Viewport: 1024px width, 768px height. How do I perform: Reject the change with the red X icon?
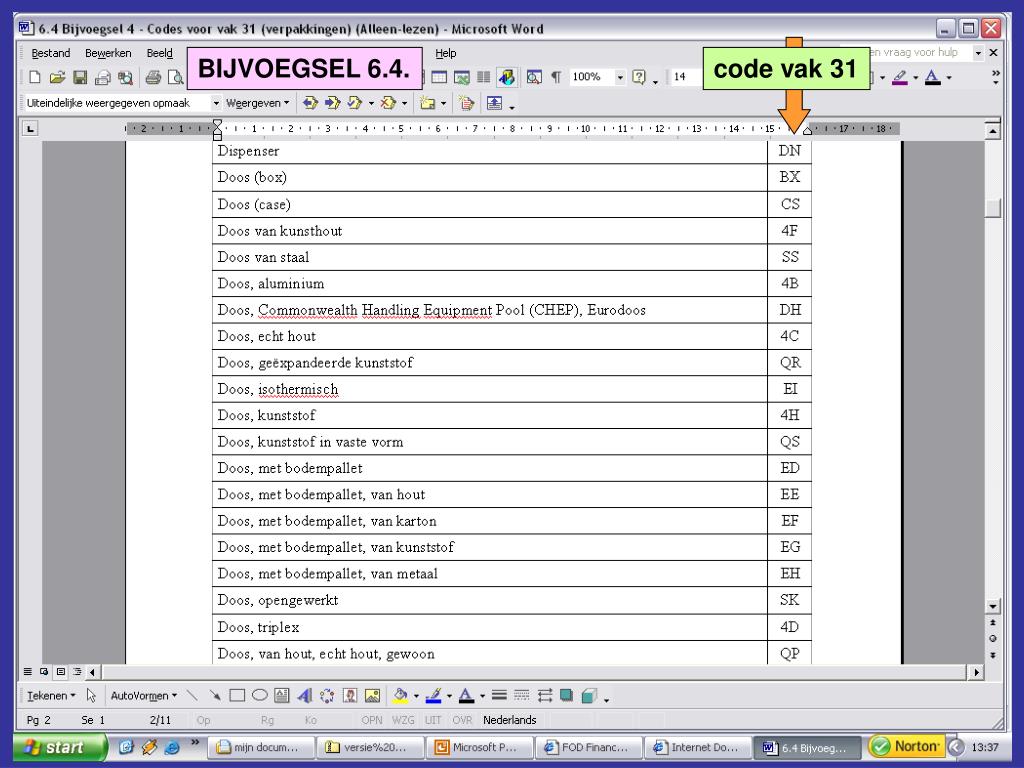(x=388, y=103)
